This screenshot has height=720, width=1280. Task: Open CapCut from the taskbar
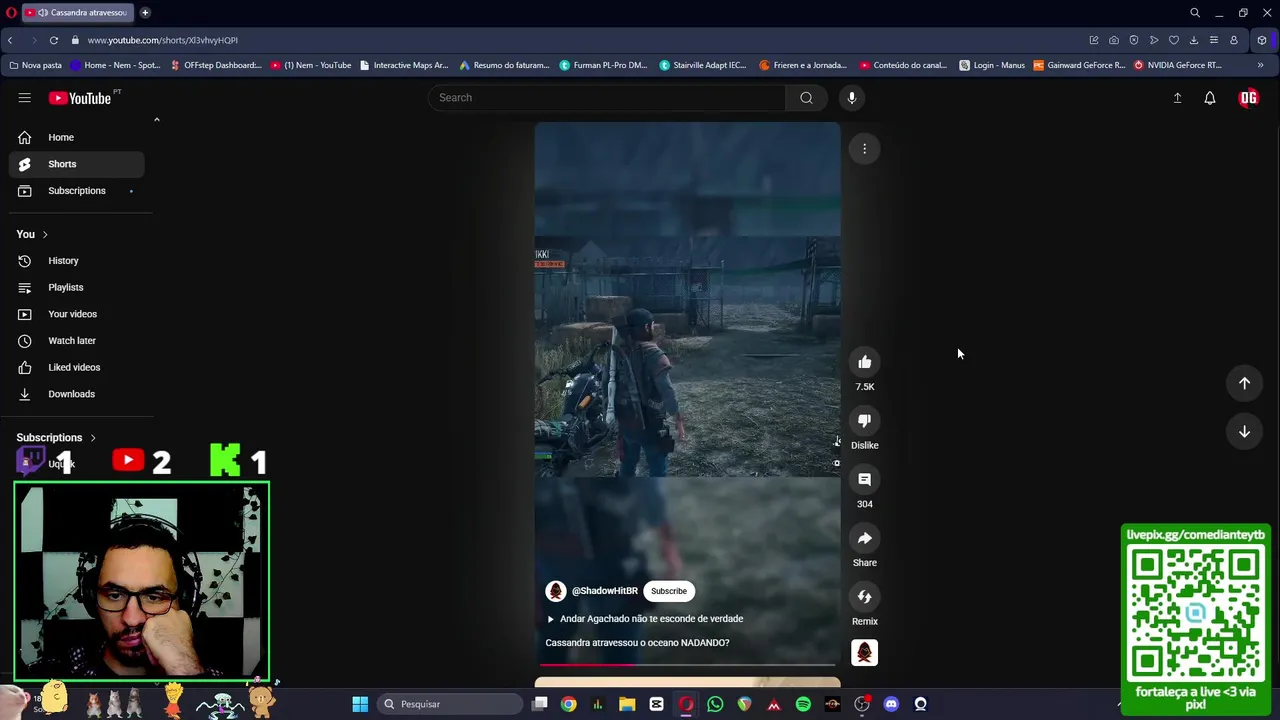656,704
